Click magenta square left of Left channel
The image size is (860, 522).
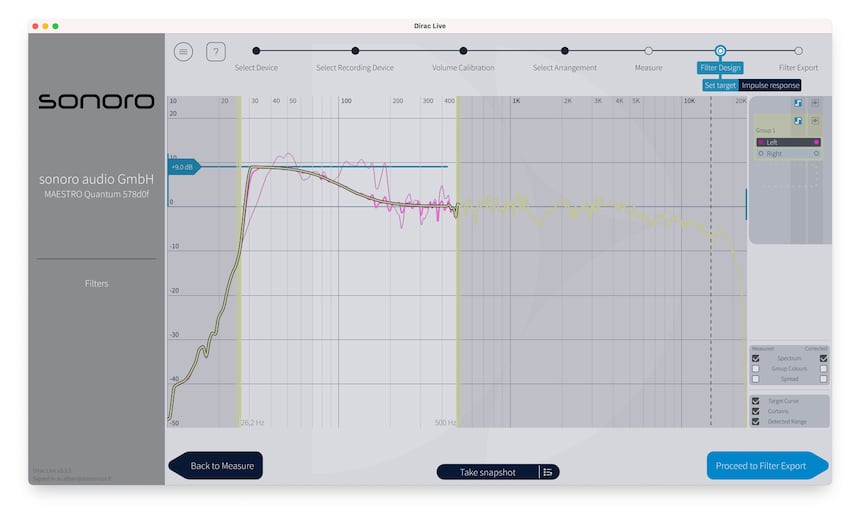(761, 143)
